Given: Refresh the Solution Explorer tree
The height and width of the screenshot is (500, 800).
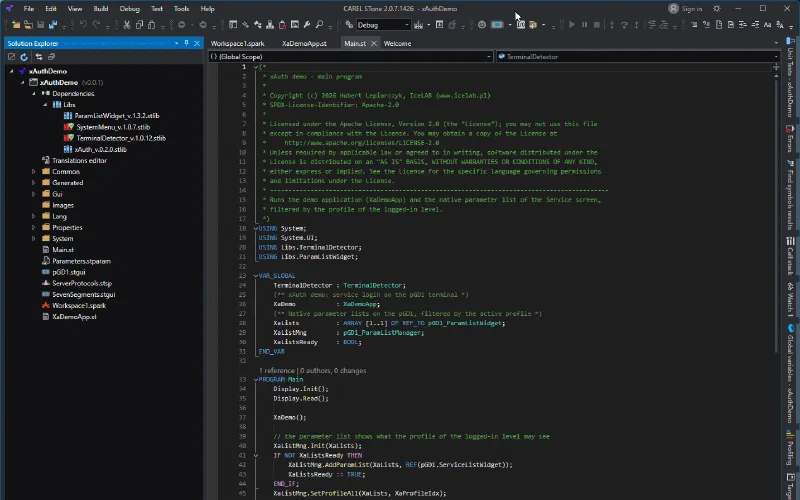Looking at the screenshot, I should (x=24, y=57).
